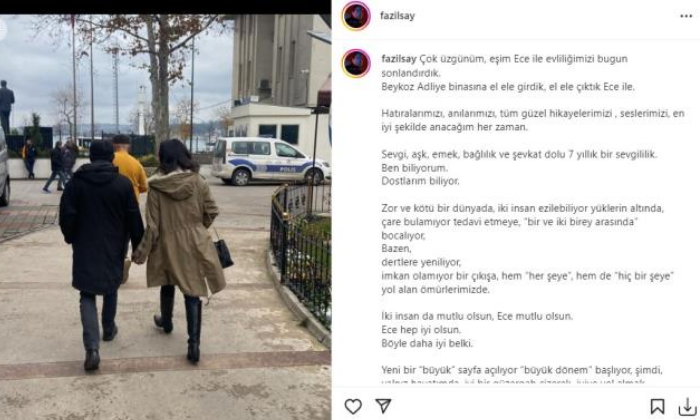
Task: Open the couple walking photo
Action: pyautogui.click(x=165, y=217)
